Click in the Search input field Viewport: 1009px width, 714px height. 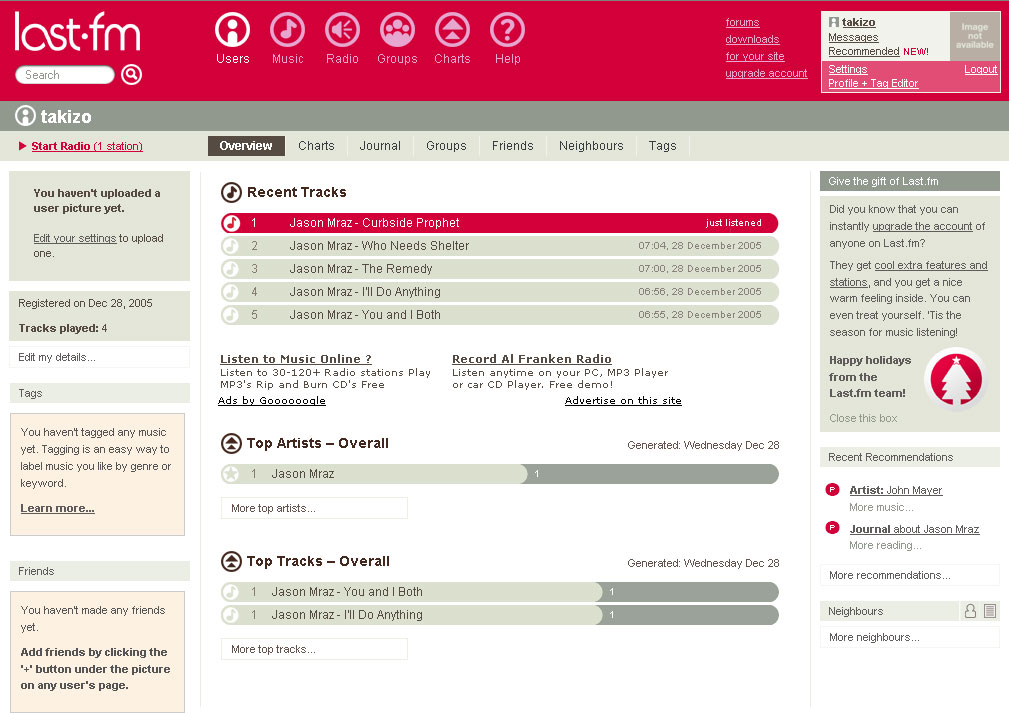pos(65,75)
